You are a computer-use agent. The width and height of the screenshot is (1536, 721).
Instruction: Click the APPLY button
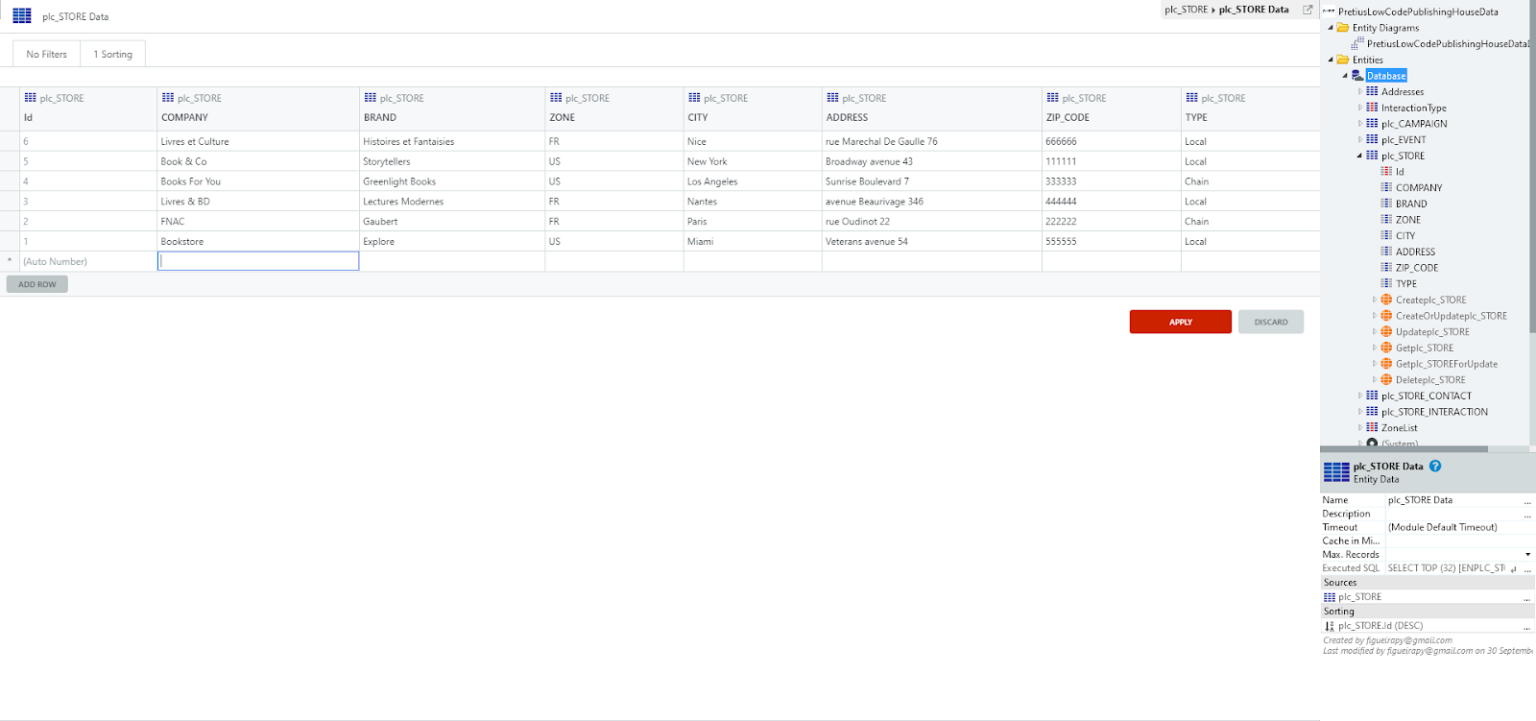(x=1180, y=321)
